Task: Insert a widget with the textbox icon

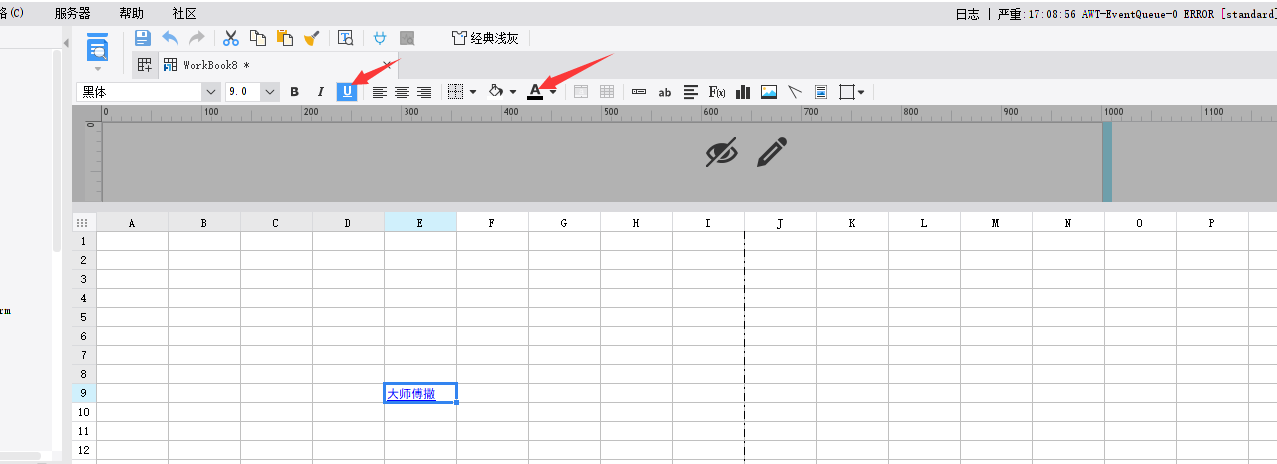Action: pyautogui.click(x=639, y=92)
